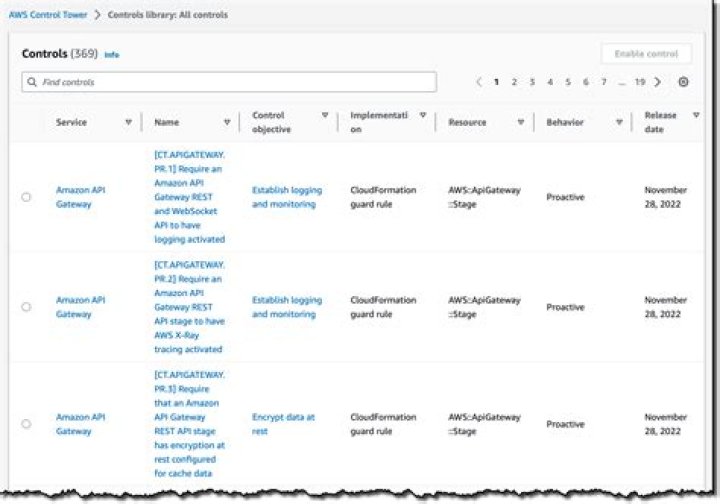Sort by Resource column arrow
720x504 pixels.
pyautogui.click(x=520, y=122)
